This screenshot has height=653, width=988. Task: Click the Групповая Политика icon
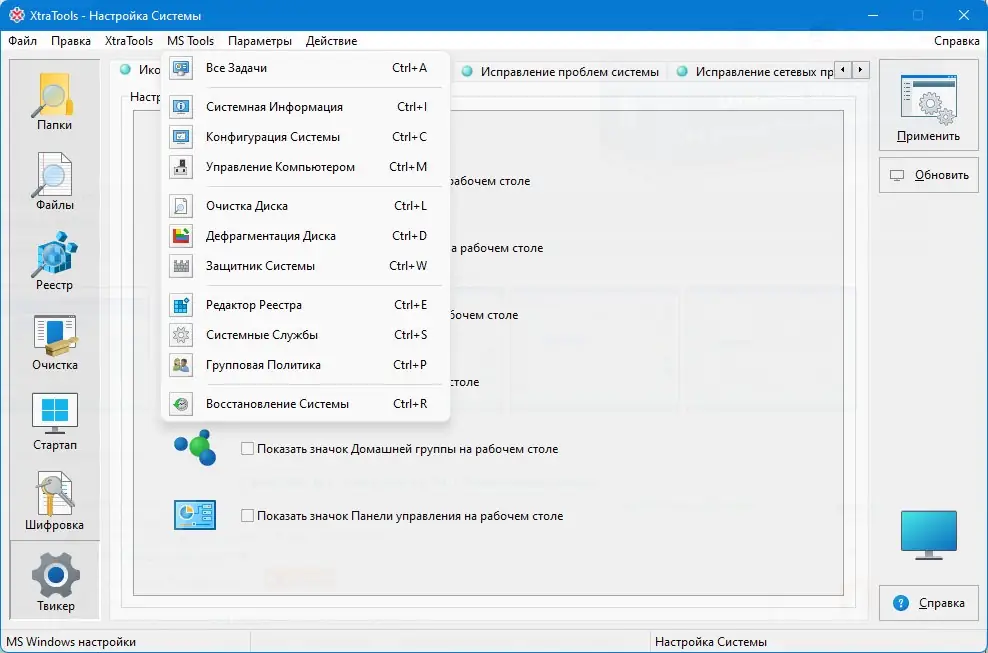181,365
